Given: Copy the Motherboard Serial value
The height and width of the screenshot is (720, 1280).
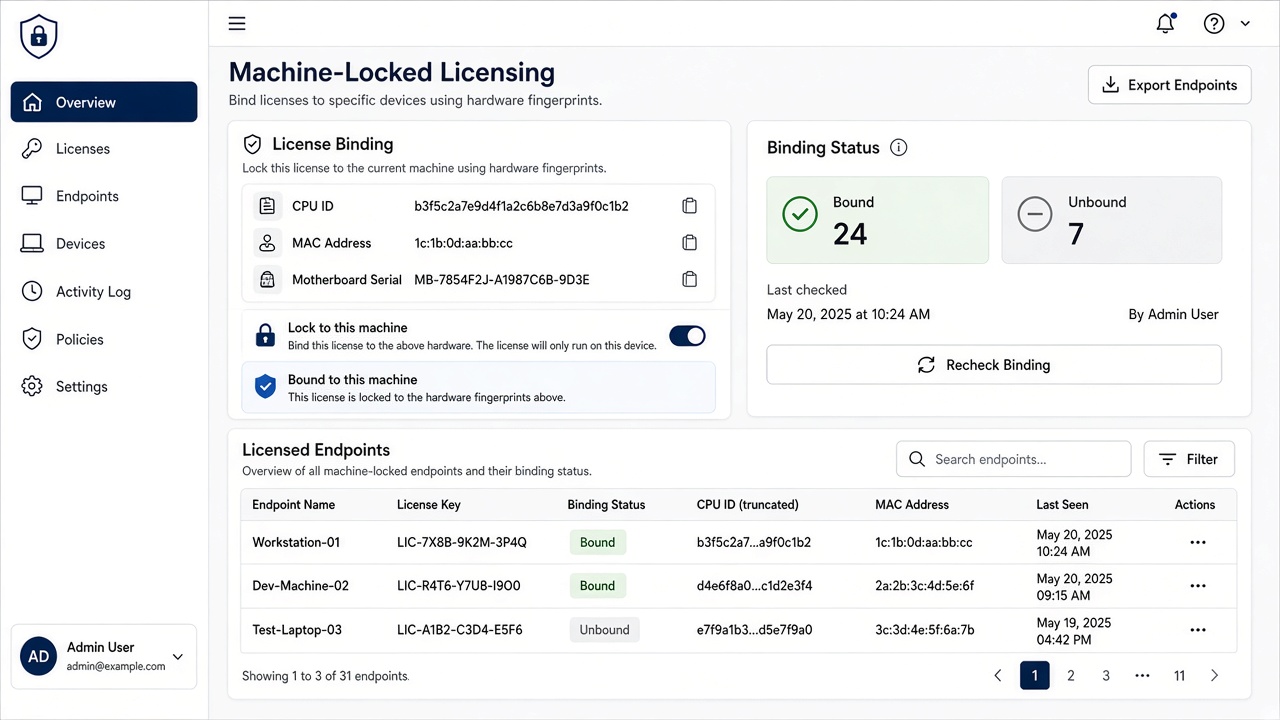Looking at the screenshot, I should tap(689, 280).
